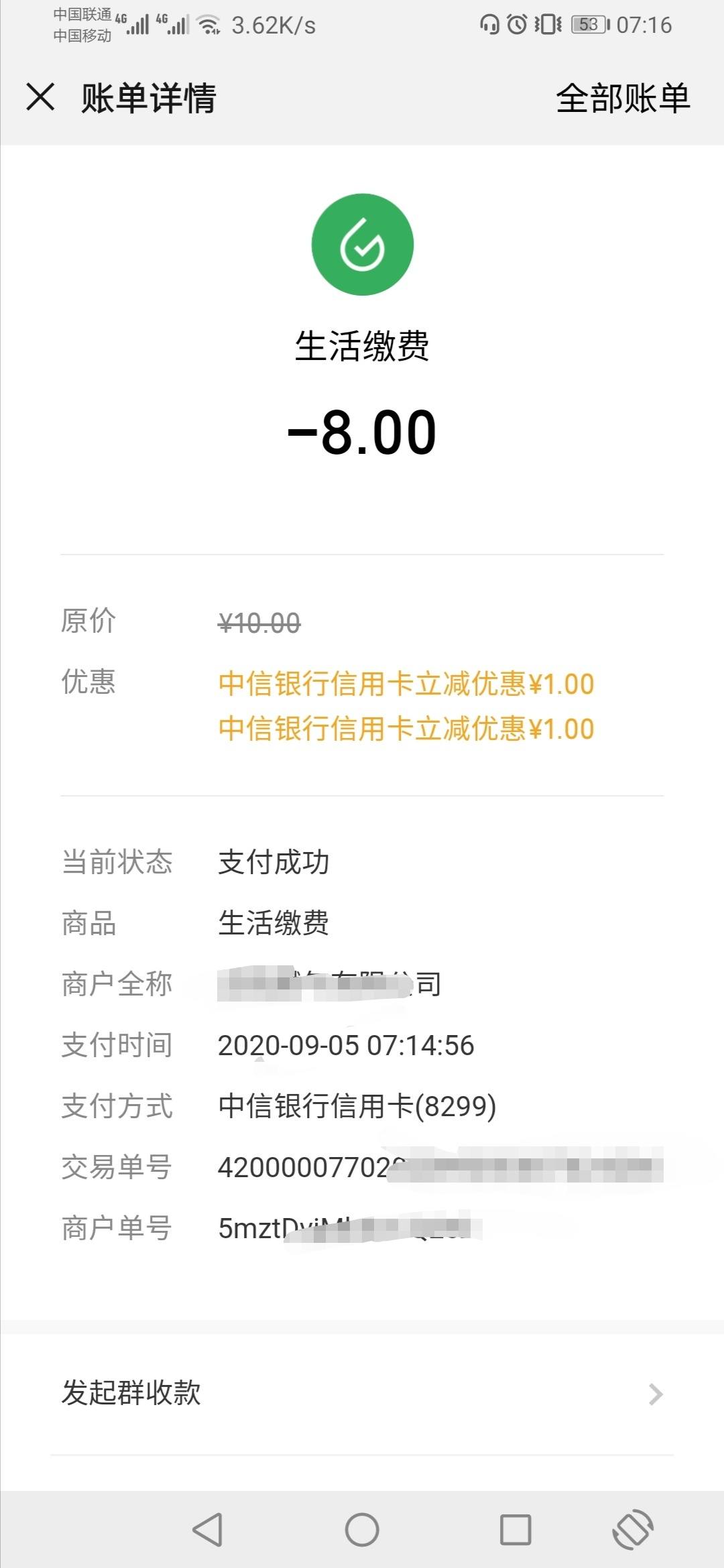Tap the 商户单号 merchant order number
The image size is (724, 1568).
click(x=350, y=1228)
